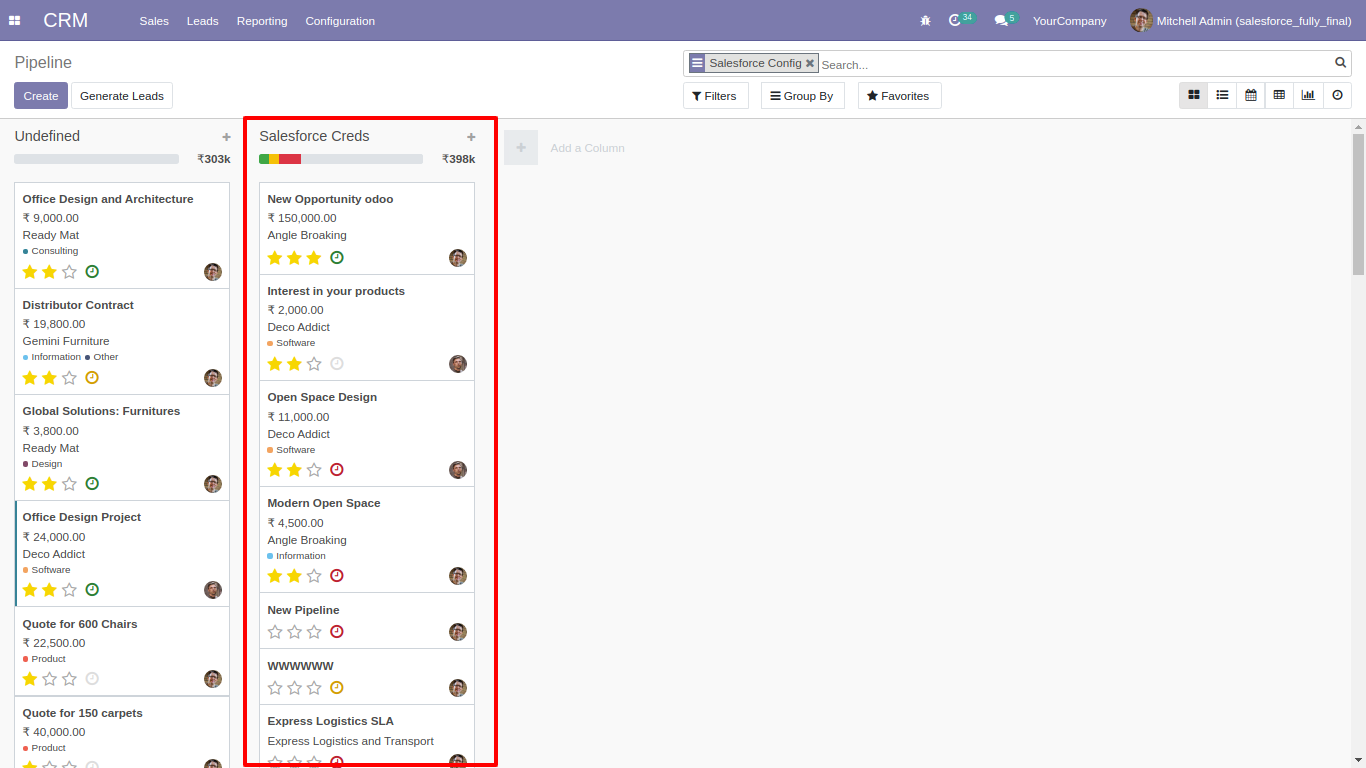Click the search magnifier icon
This screenshot has width=1366, height=768.
click(1341, 63)
